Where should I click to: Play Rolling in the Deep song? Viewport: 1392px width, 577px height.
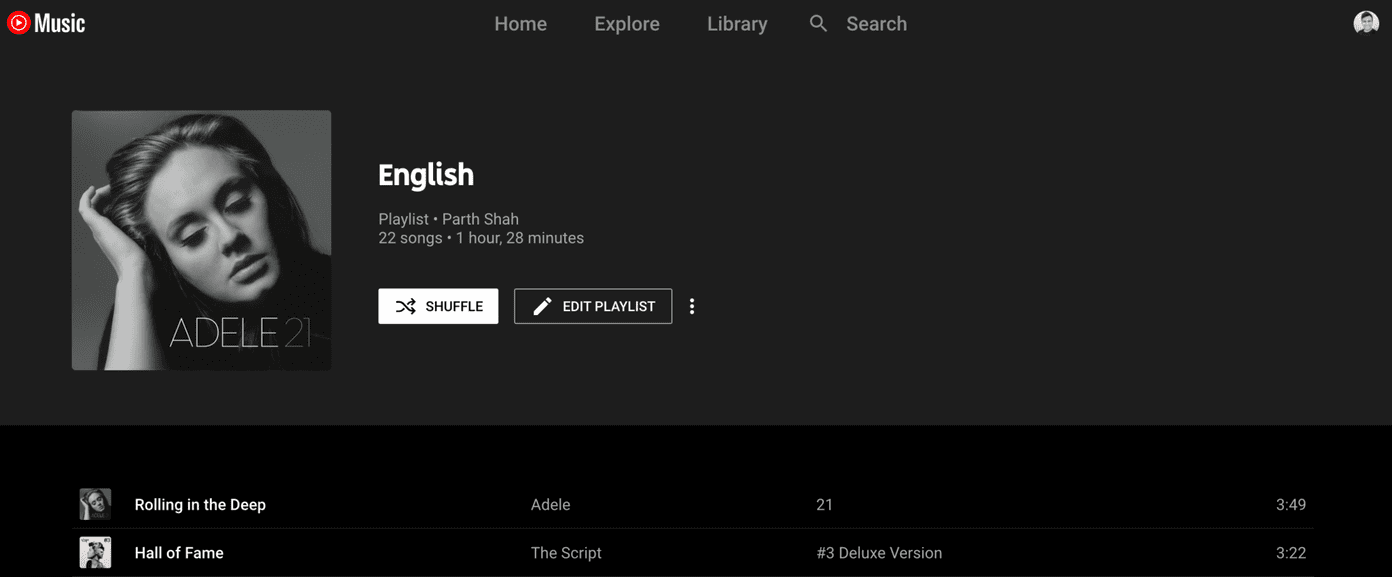(200, 505)
